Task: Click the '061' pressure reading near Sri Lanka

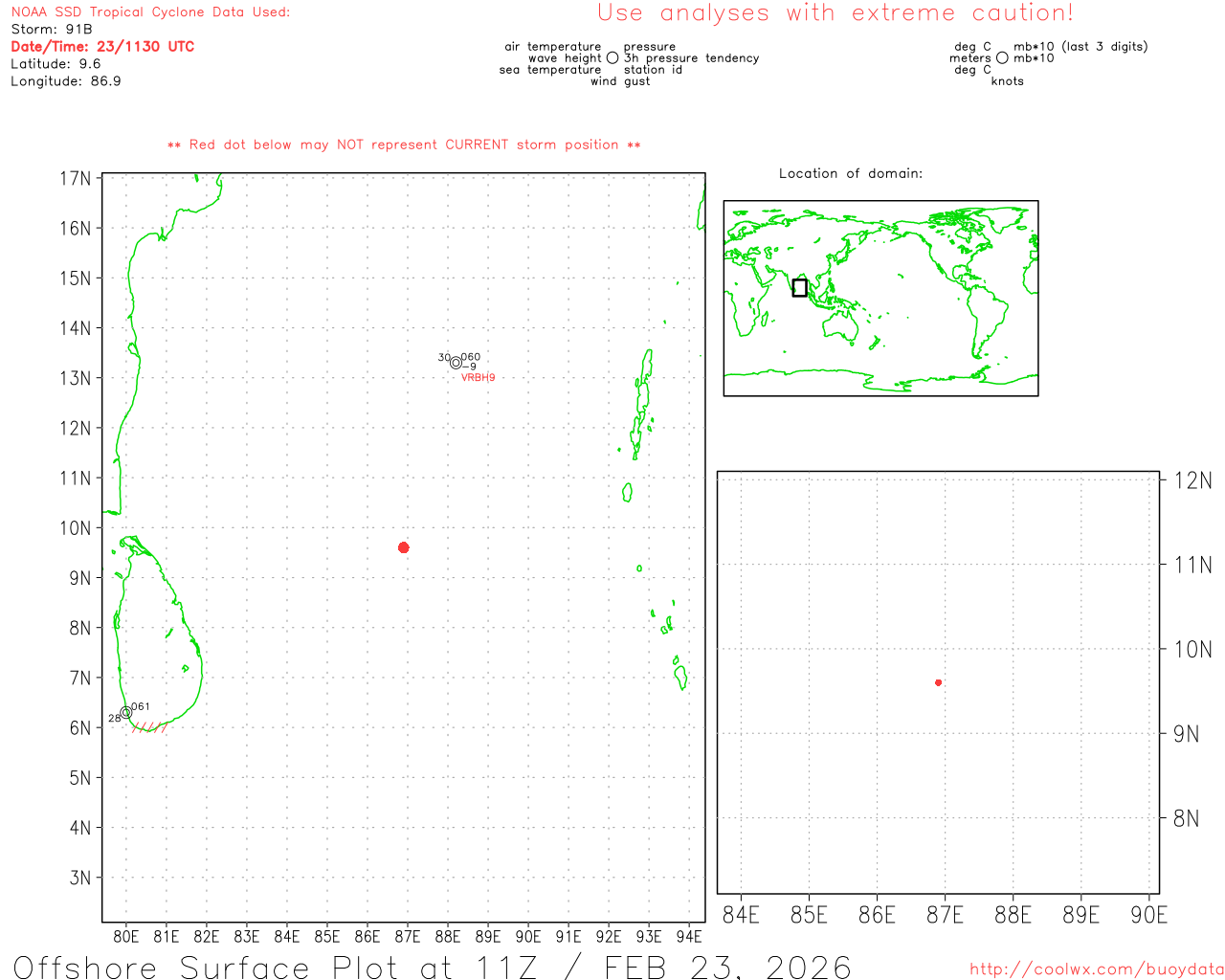Action: tap(141, 706)
